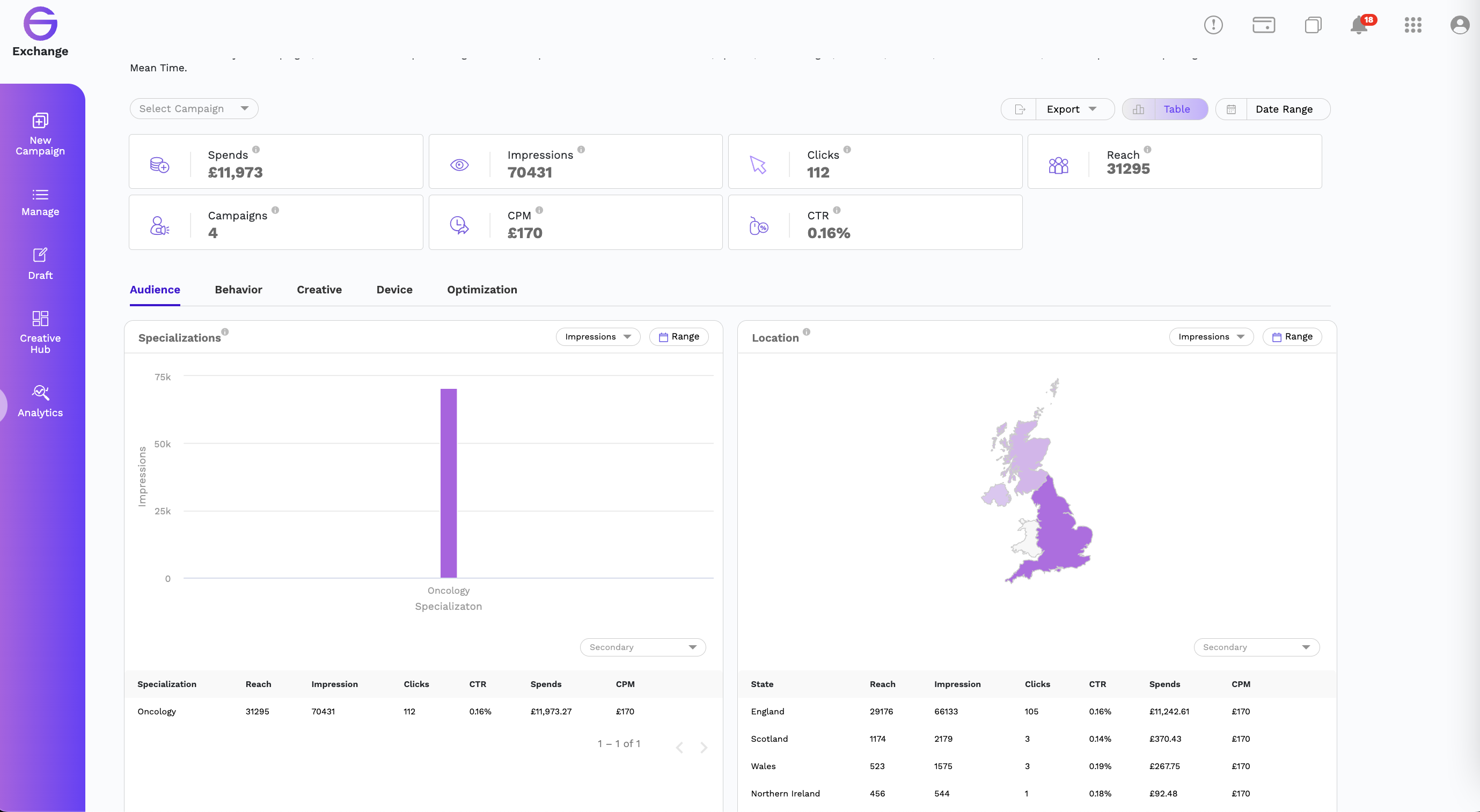
Task: Open the Manage section
Action: pos(40,202)
